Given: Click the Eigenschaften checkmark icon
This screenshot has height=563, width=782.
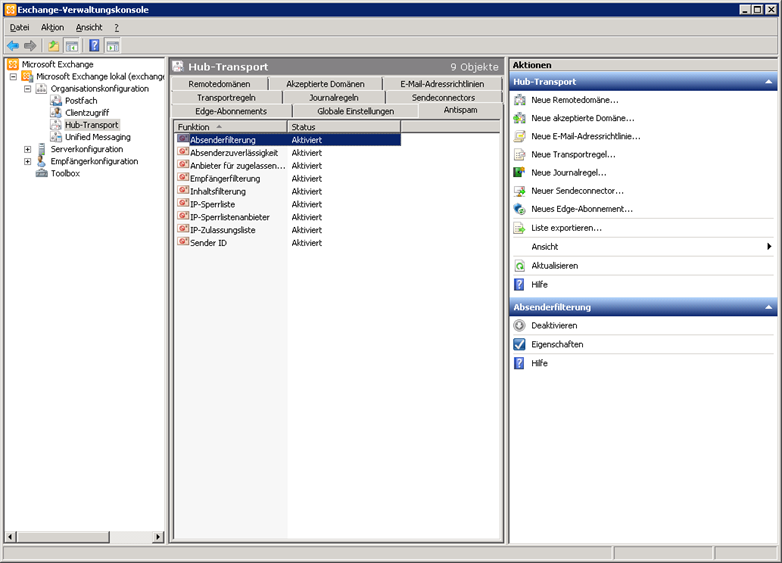Looking at the screenshot, I should pos(519,344).
